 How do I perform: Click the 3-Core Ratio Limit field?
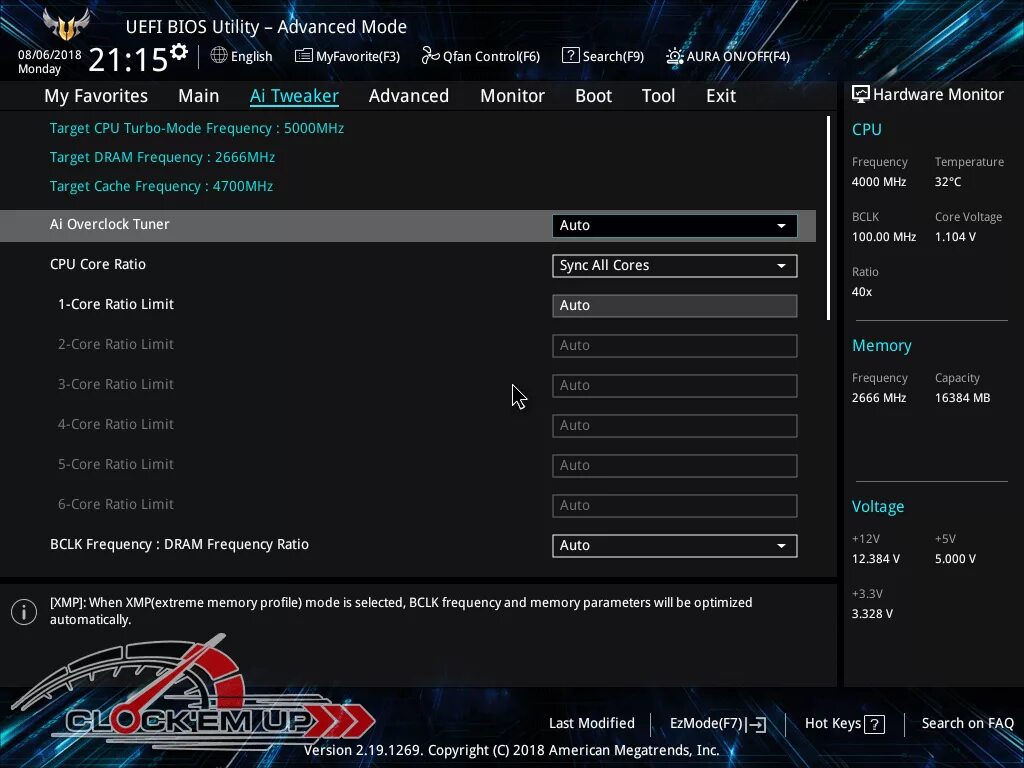pyautogui.click(x=675, y=386)
